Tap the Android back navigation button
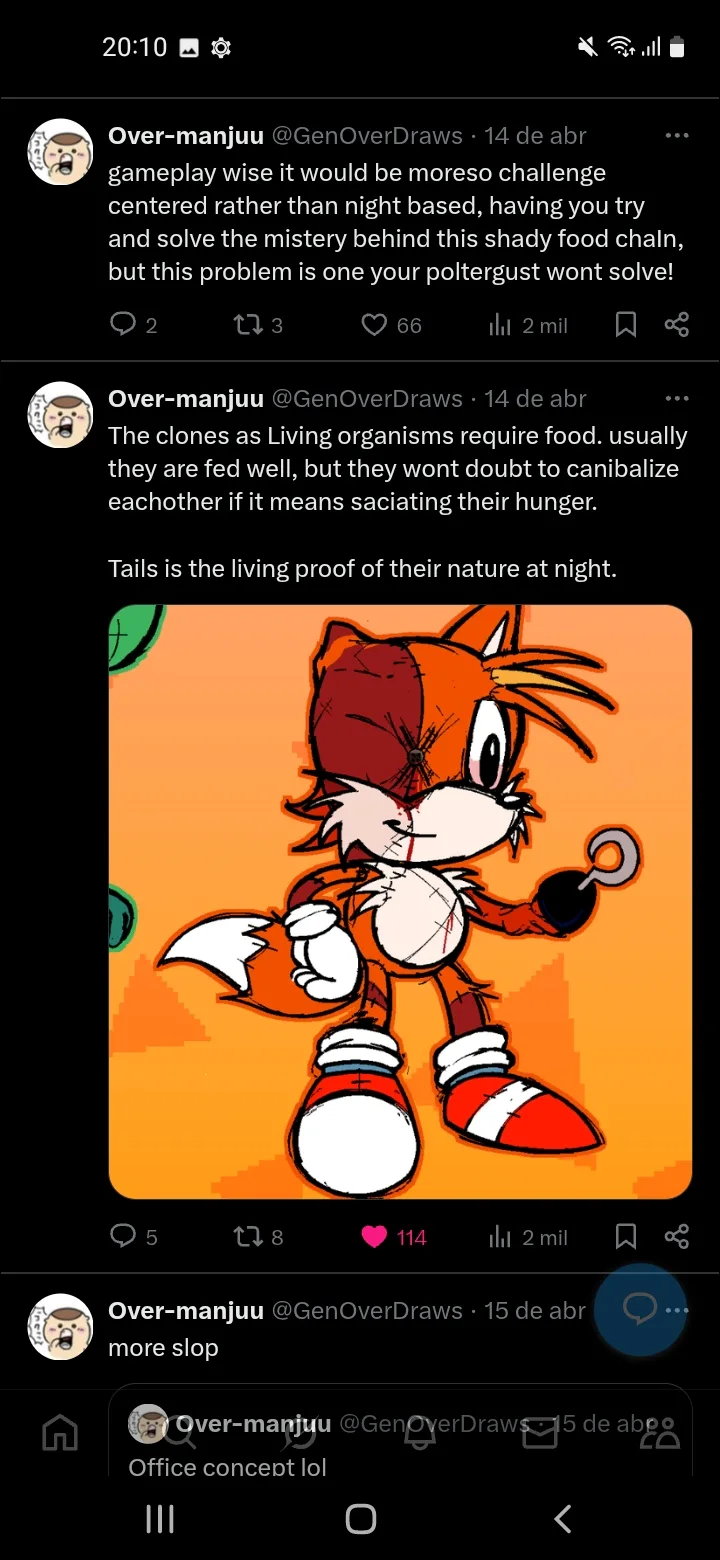 click(563, 1519)
